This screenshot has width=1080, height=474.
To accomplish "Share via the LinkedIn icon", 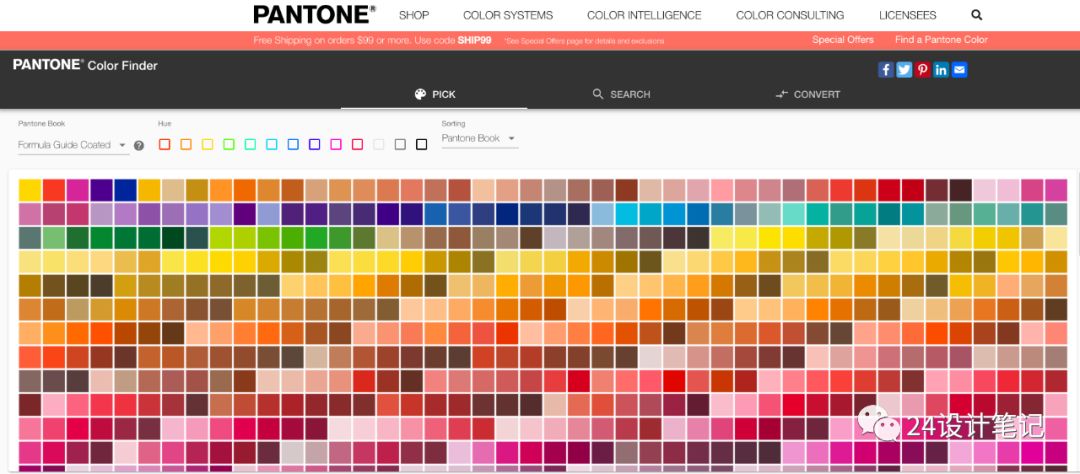I will pos(941,69).
